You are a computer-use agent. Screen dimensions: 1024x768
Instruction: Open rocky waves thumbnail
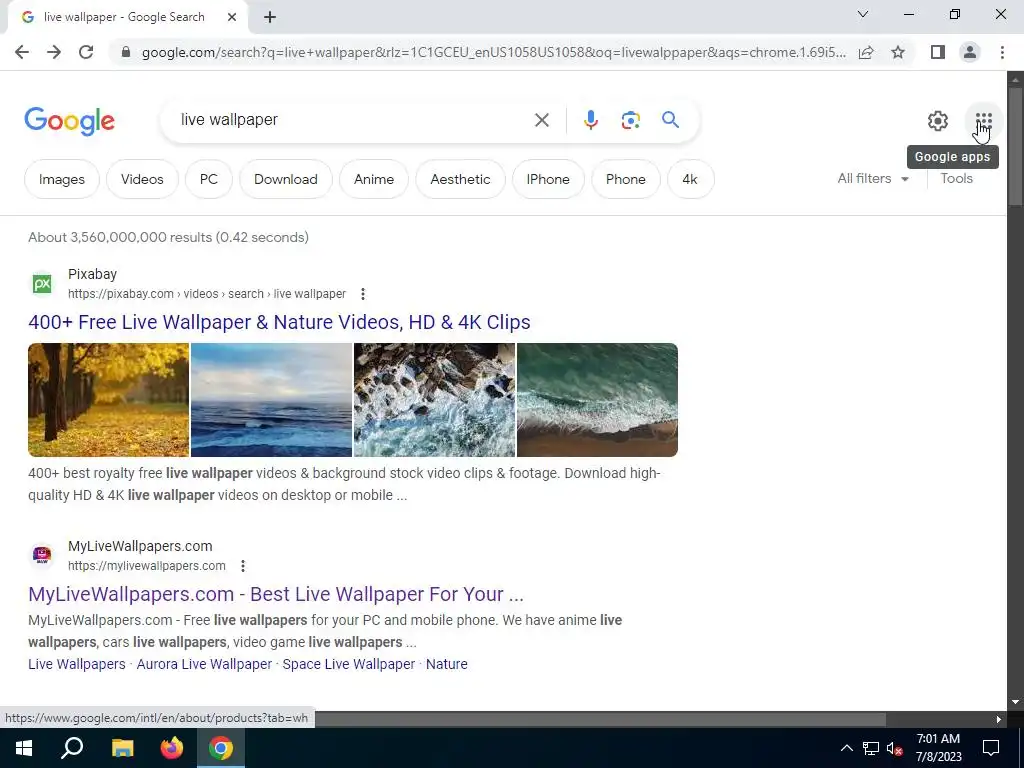point(434,400)
